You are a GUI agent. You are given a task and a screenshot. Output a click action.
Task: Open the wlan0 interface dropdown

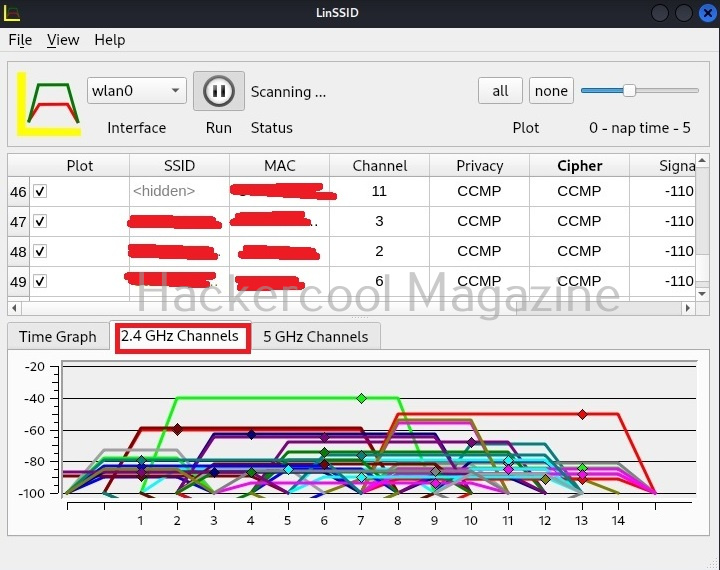(137, 90)
